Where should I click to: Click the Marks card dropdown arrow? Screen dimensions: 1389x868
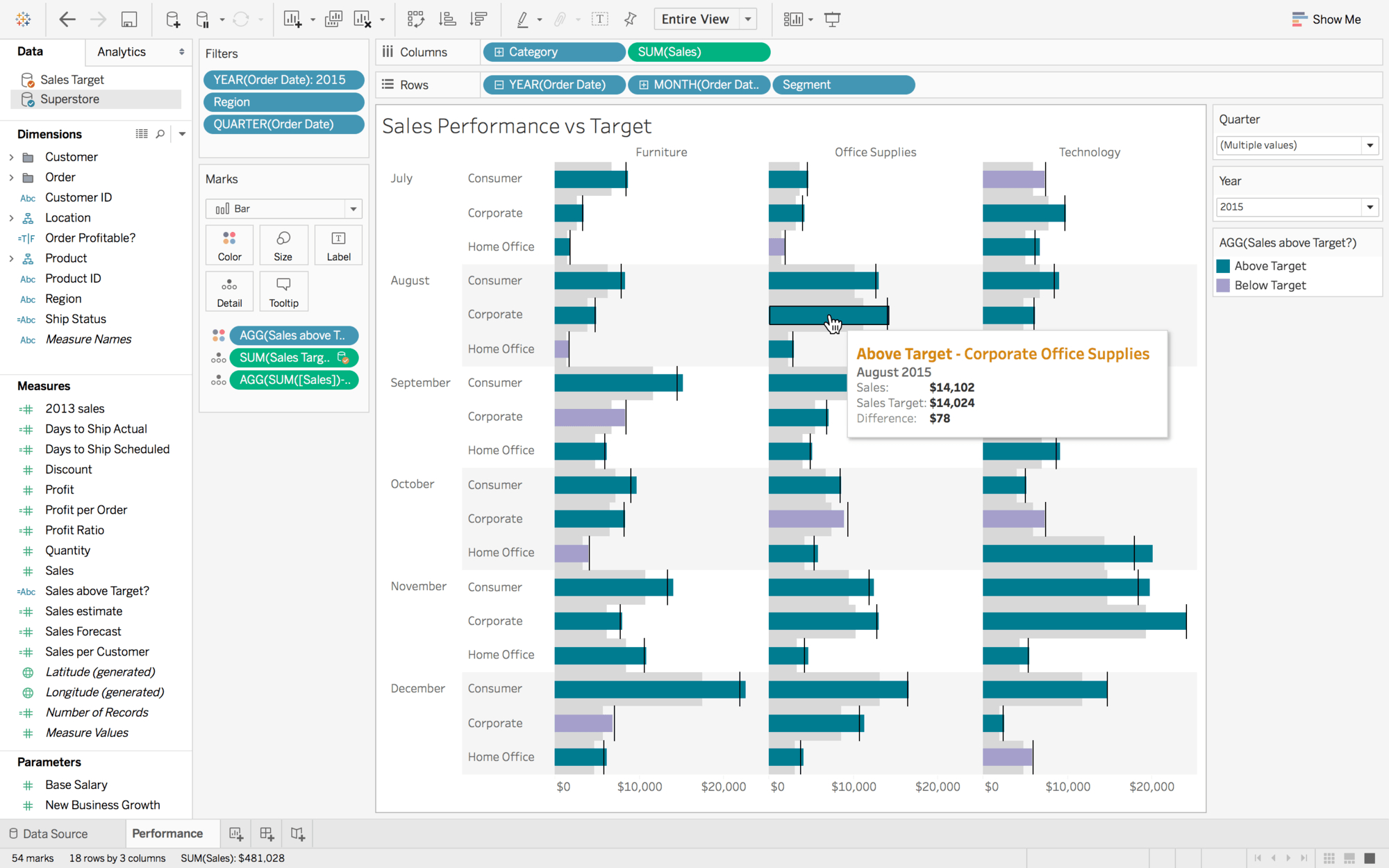pyautogui.click(x=353, y=209)
